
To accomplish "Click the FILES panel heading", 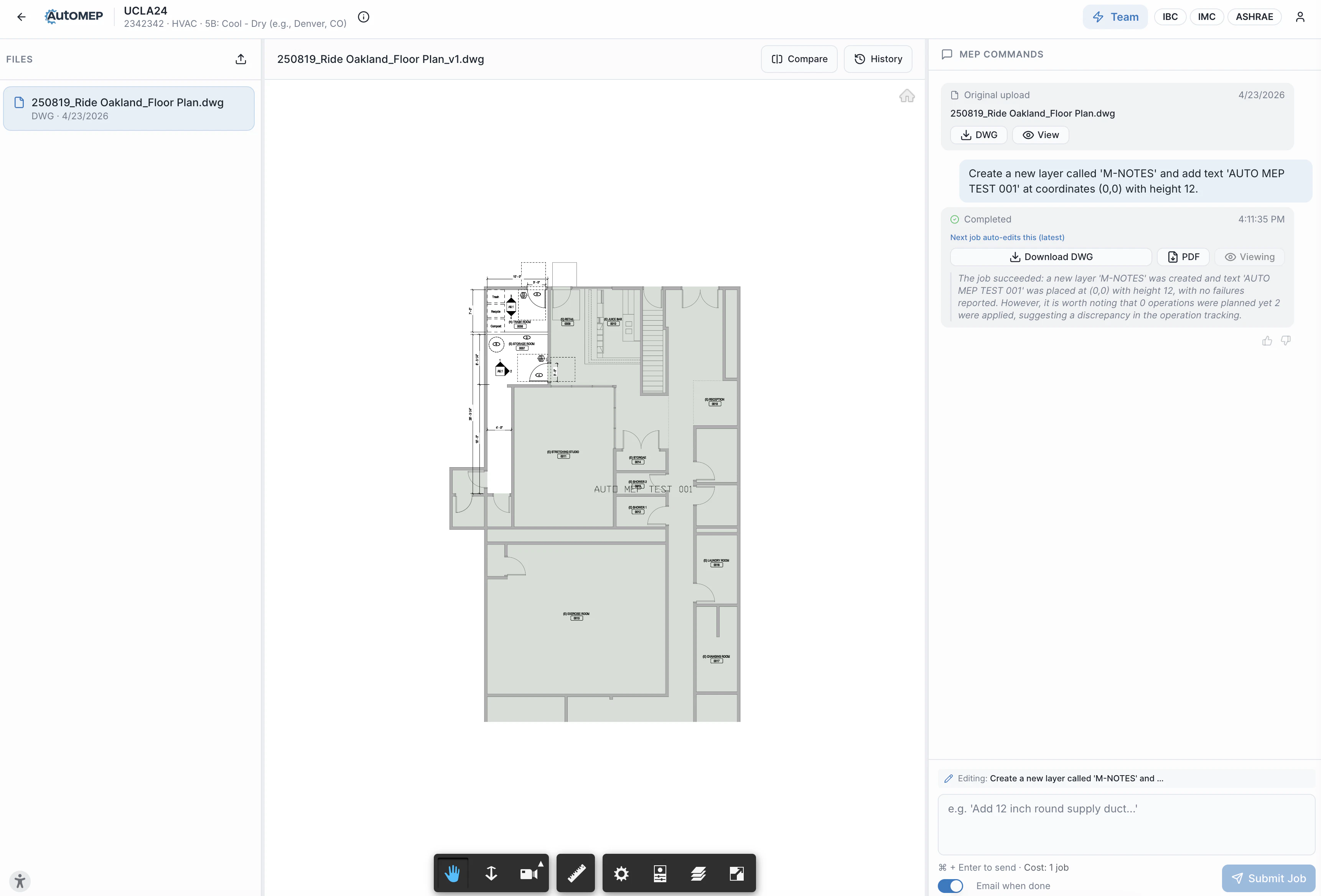I will [19, 59].
